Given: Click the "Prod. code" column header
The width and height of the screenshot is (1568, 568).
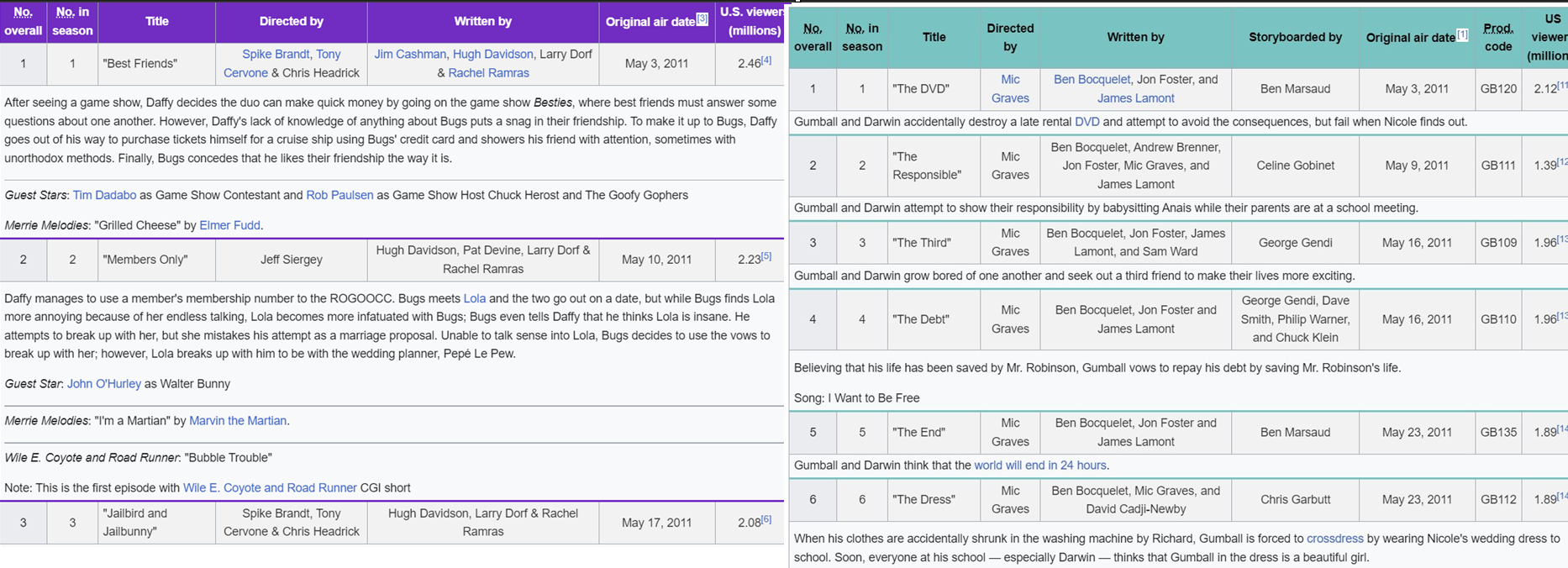Looking at the screenshot, I should click(x=1498, y=37).
